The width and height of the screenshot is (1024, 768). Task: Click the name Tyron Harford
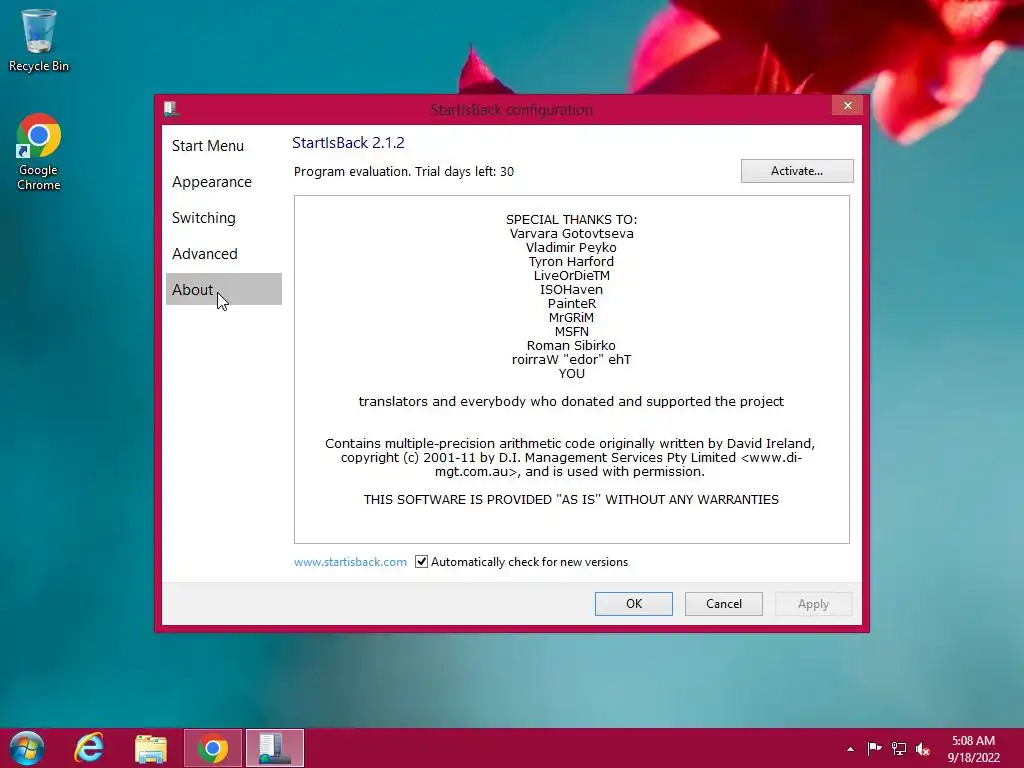pos(571,261)
